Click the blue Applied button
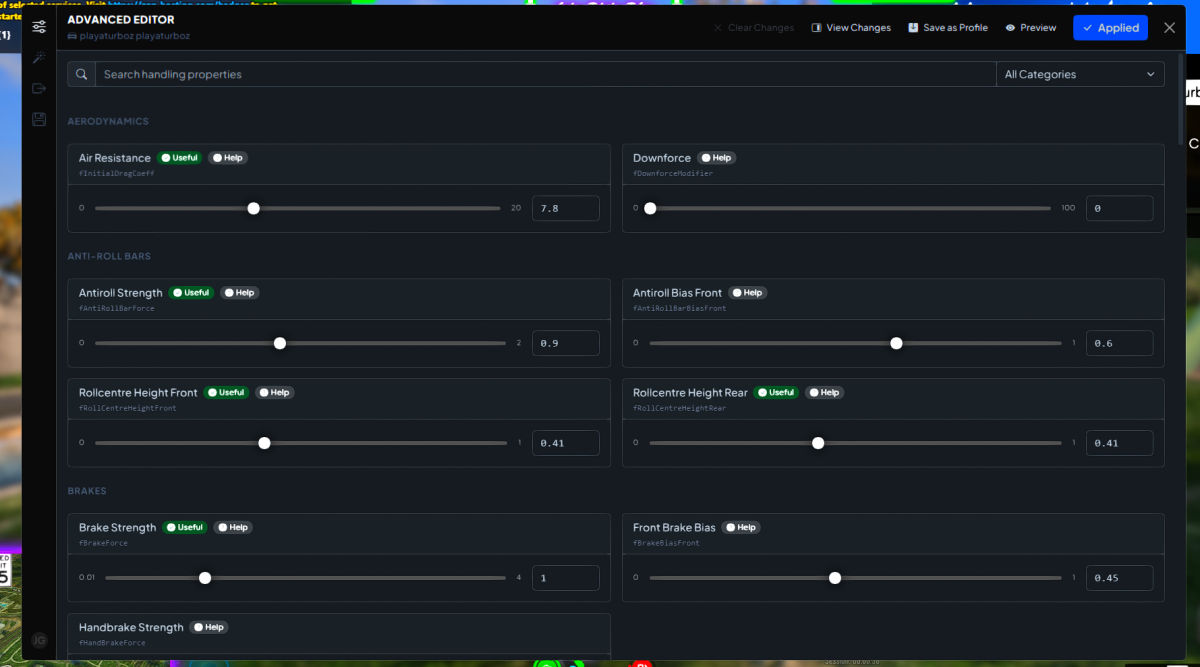 pos(1110,28)
